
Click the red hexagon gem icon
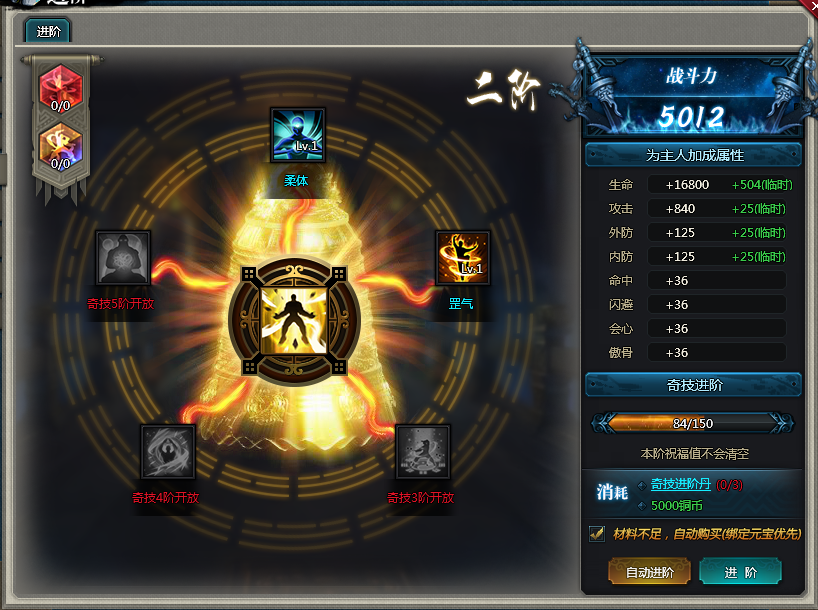tap(61, 89)
